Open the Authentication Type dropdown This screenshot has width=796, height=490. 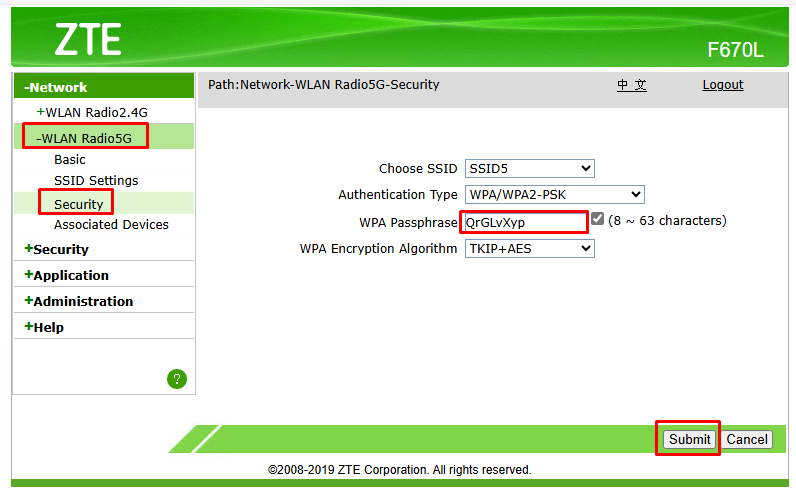pos(554,194)
